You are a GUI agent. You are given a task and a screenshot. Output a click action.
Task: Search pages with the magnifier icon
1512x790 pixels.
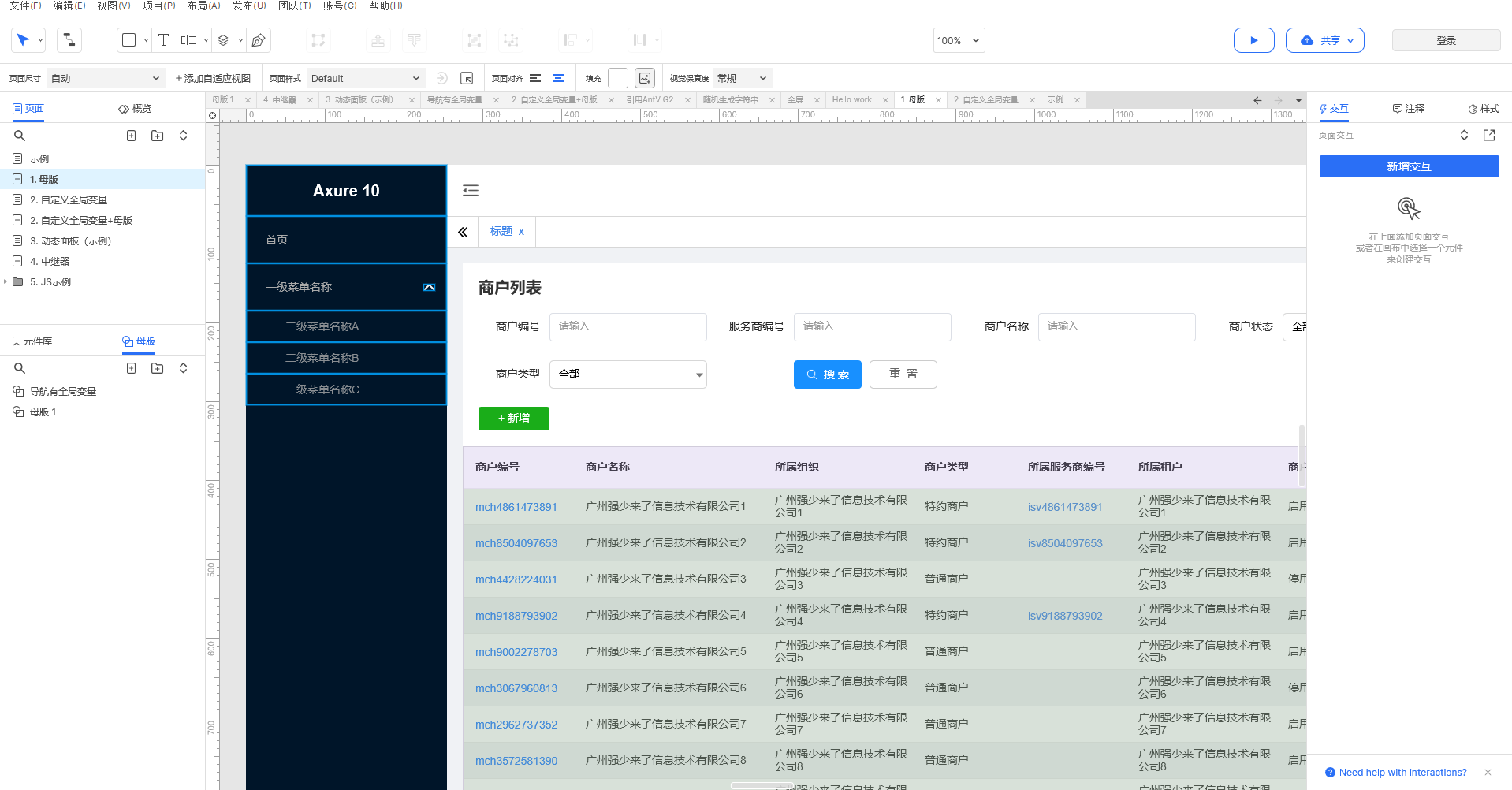pos(20,136)
